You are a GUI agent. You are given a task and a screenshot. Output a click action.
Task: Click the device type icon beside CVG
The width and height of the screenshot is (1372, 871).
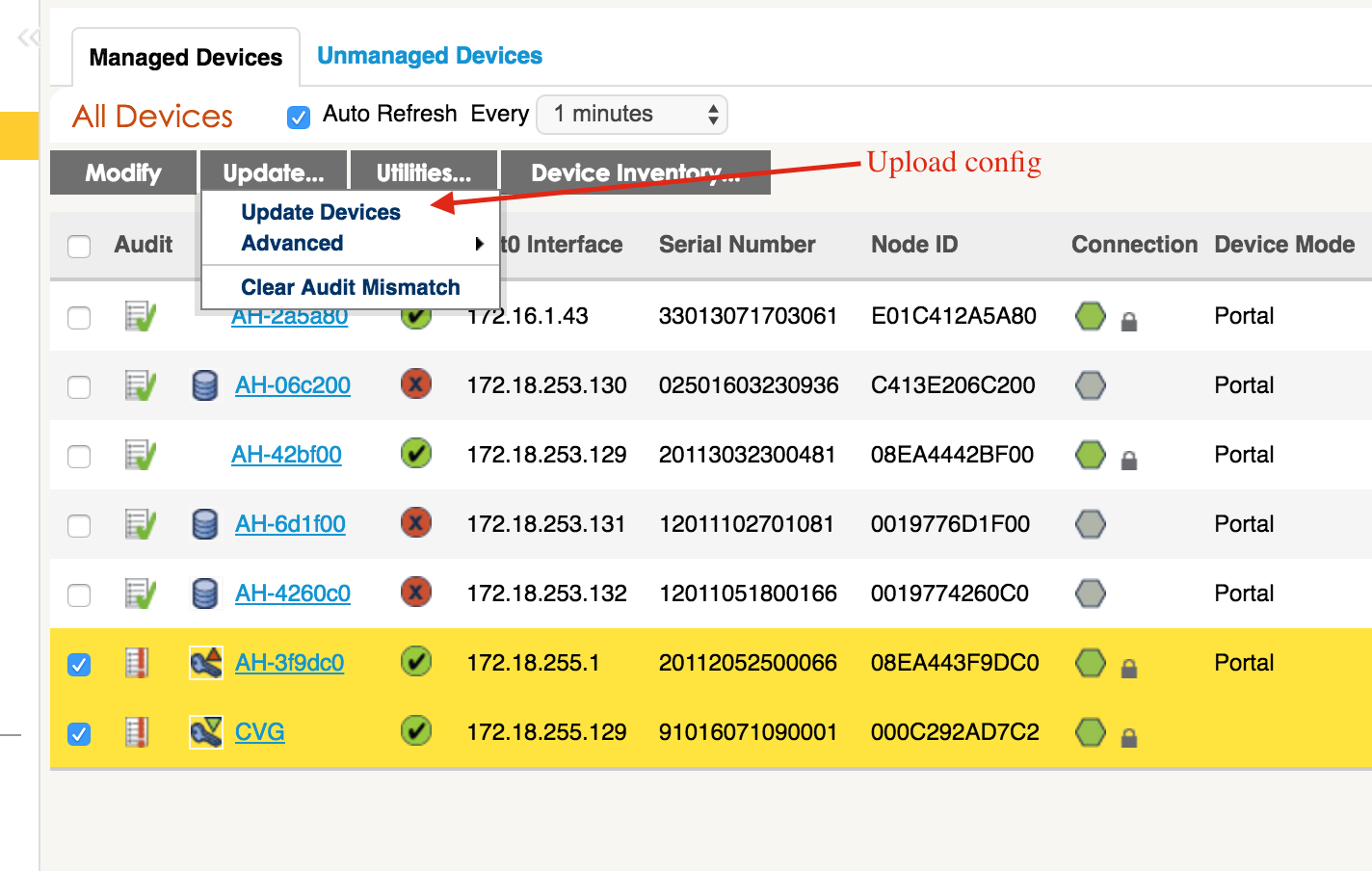coord(206,732)
